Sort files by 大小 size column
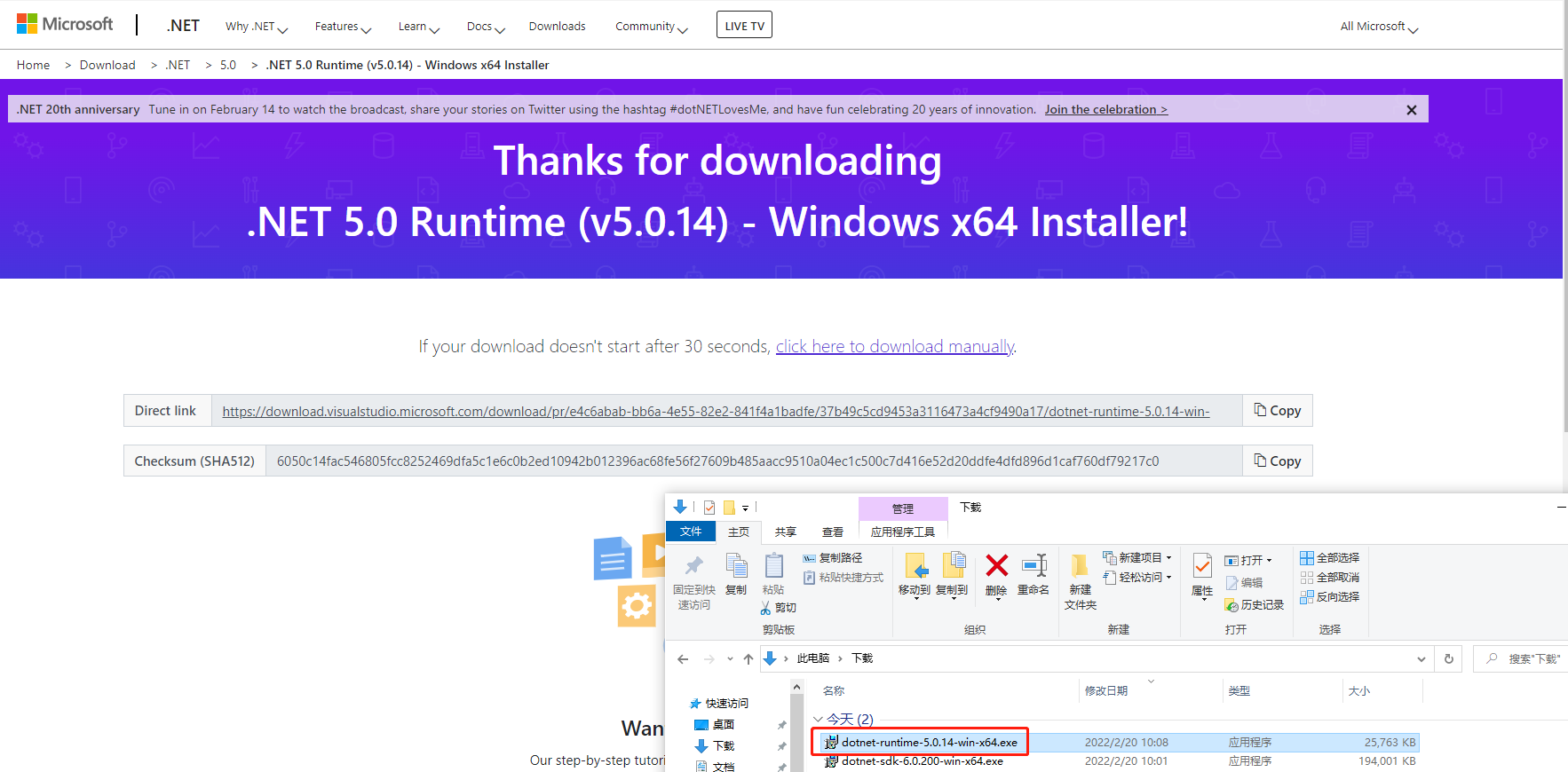 coord(1359,690)
